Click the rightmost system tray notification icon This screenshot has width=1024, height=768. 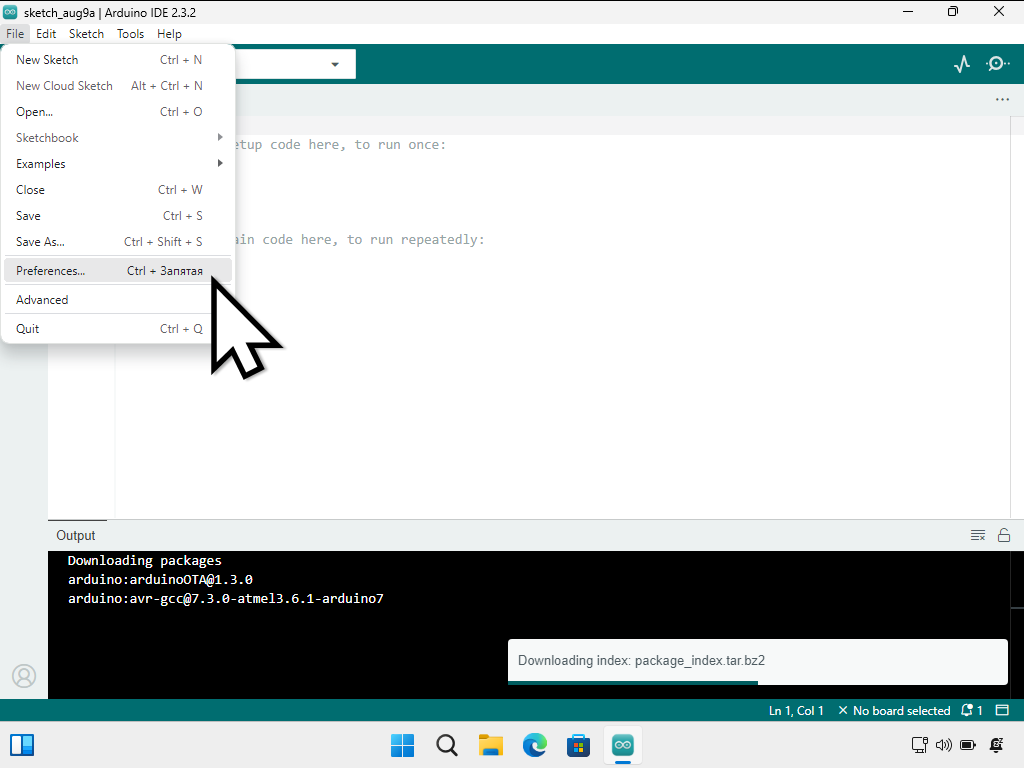click(x=997, y=745)
